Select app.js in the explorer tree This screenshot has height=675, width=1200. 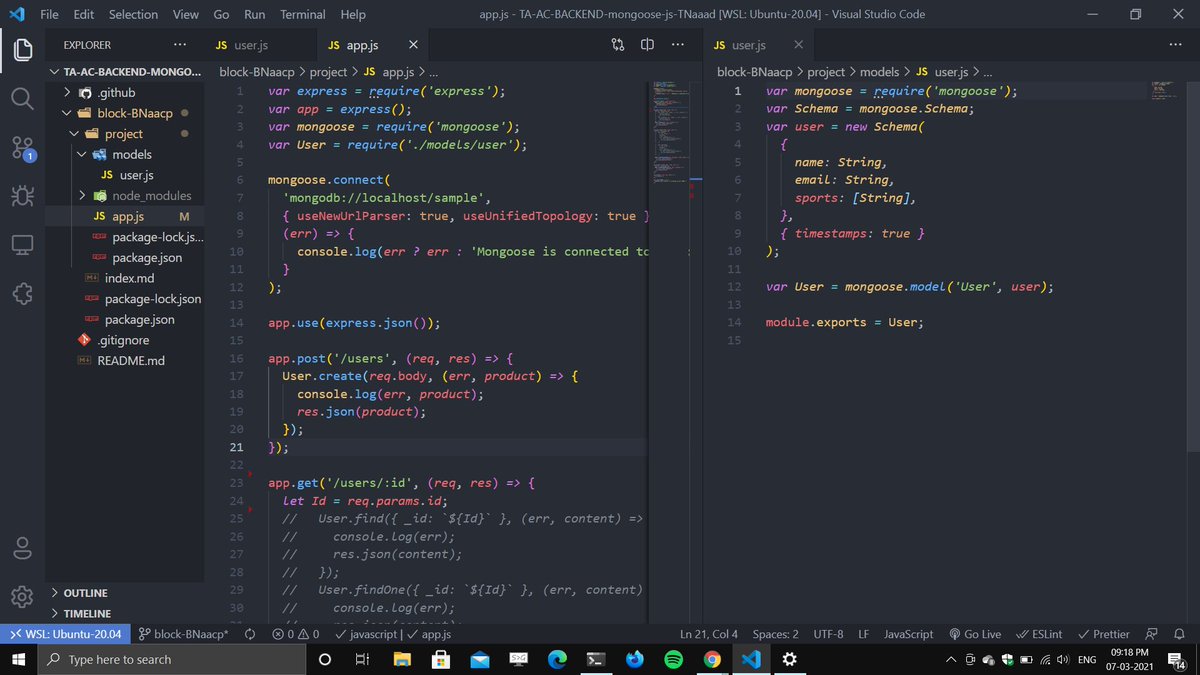pyautogui.click(x=125, y=216)
